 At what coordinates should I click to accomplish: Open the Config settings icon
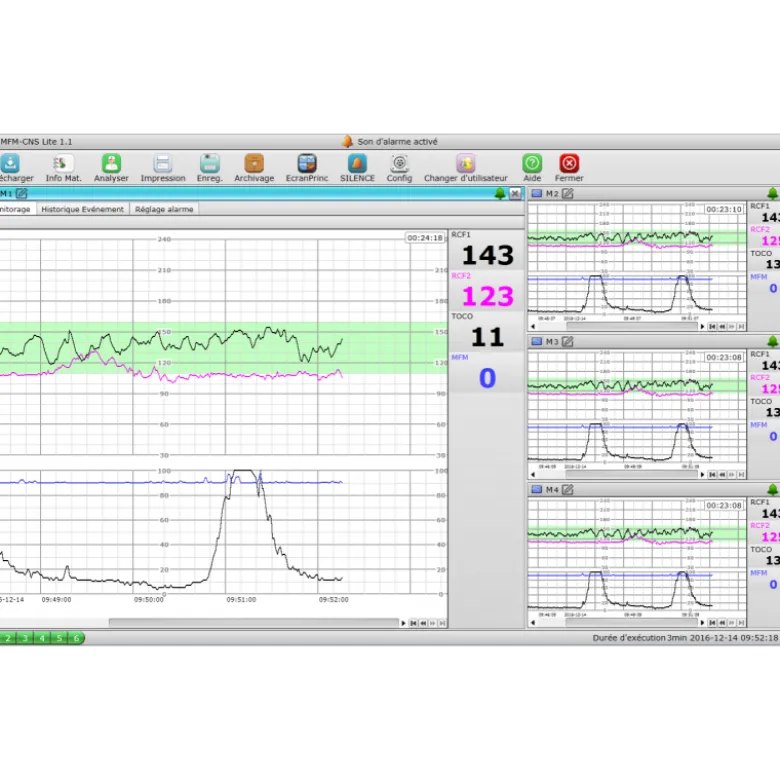(399, 163)
